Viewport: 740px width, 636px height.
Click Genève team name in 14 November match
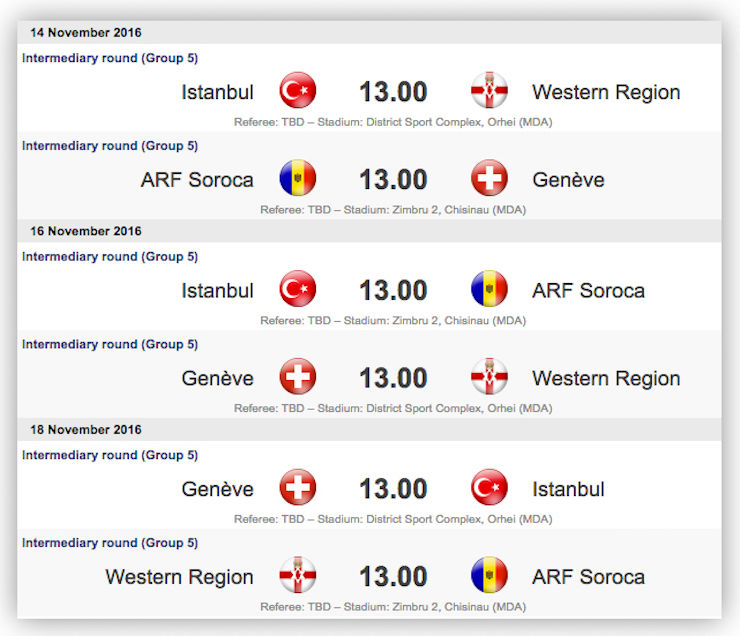click(x=568, y=180)
